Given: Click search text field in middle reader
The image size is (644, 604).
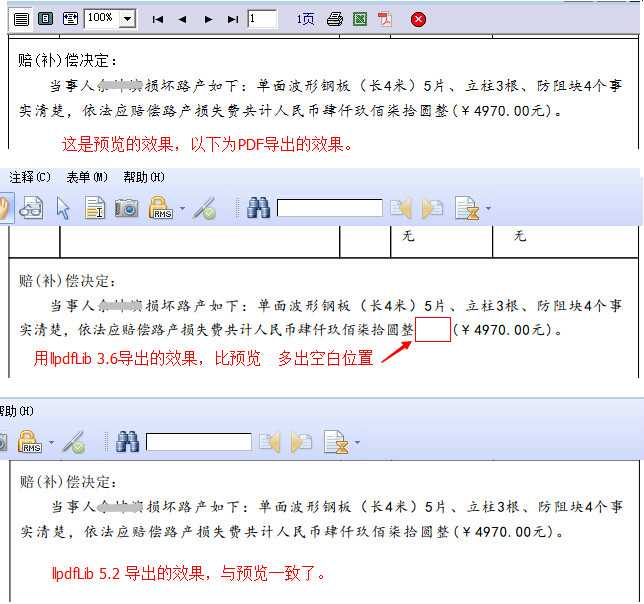Looking at the screenshot, I should pyautogui.click(x=330, y=208).
